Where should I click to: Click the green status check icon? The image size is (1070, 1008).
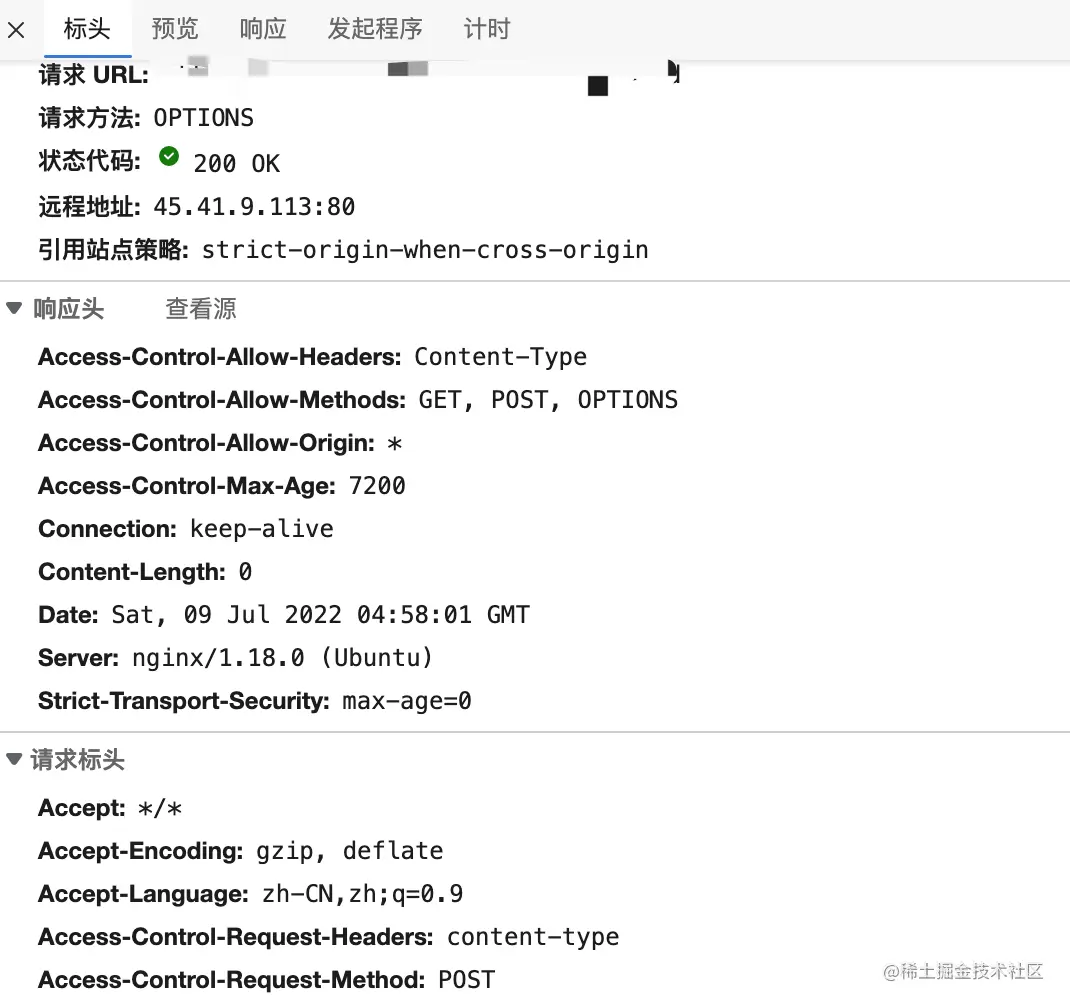tap(169, 157)
